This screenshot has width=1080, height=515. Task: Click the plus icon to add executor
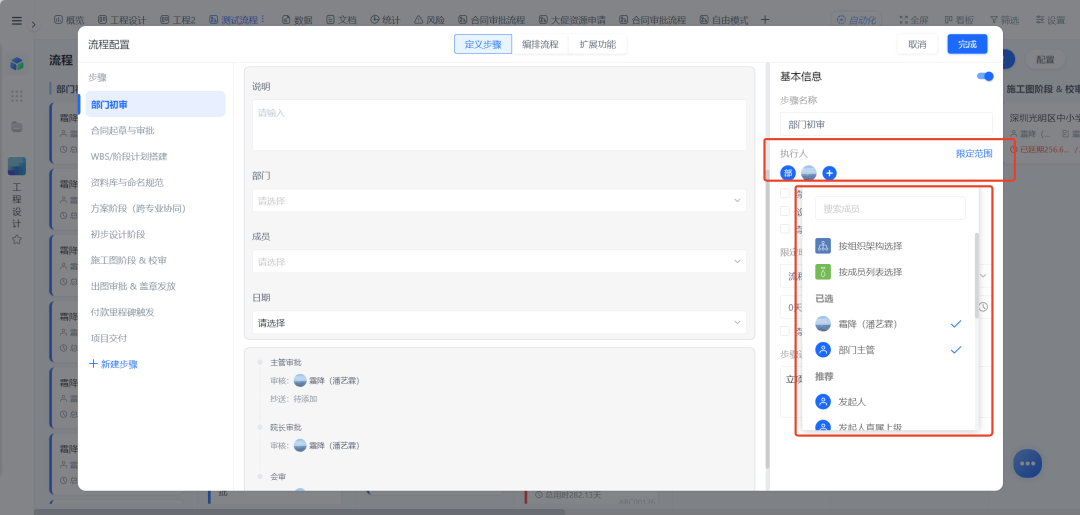(x=829, y=173)
